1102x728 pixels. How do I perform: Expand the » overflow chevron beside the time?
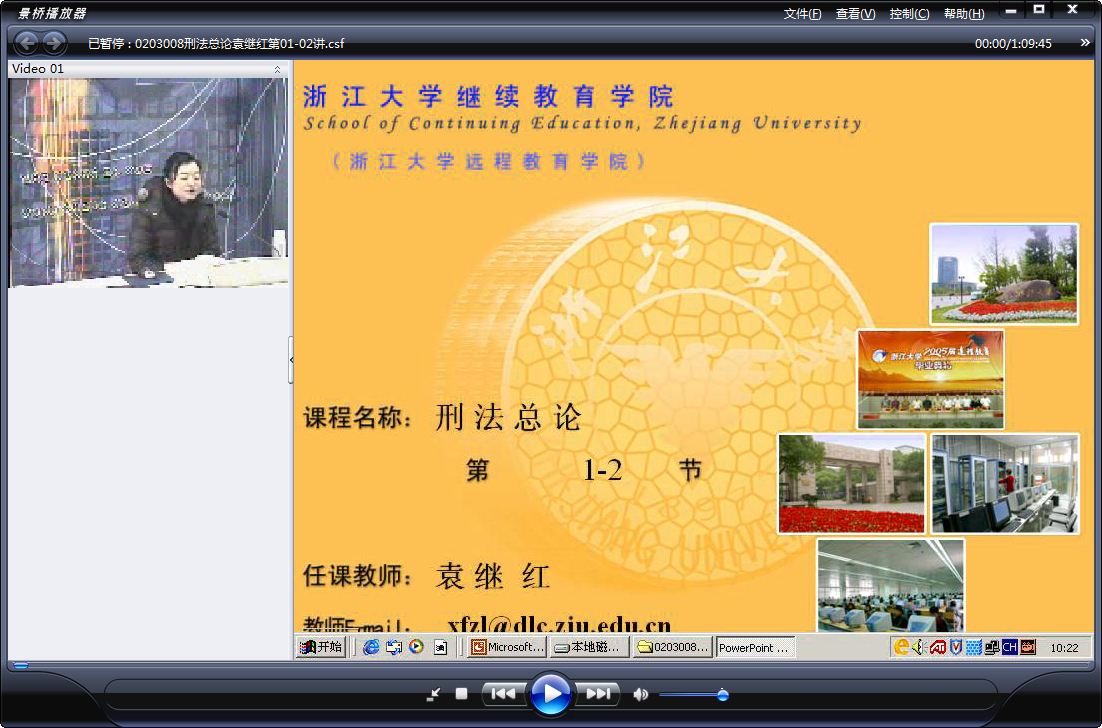point(1085,43)
